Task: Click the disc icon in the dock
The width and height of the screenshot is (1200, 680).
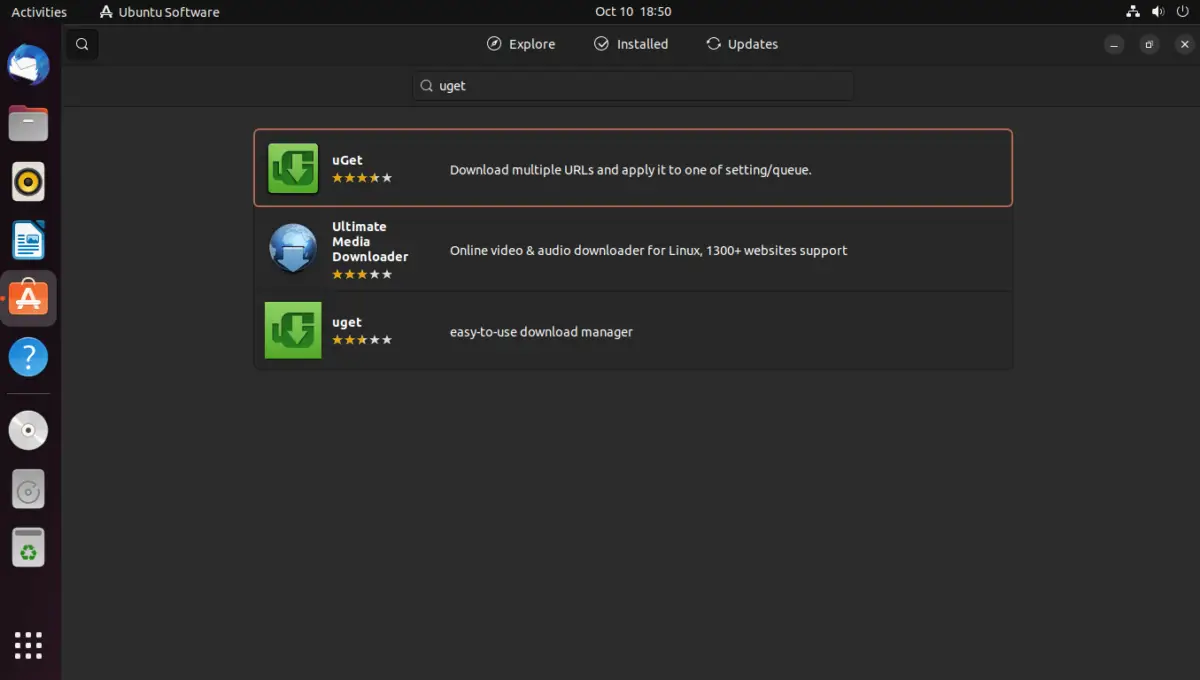Action: 28,431
